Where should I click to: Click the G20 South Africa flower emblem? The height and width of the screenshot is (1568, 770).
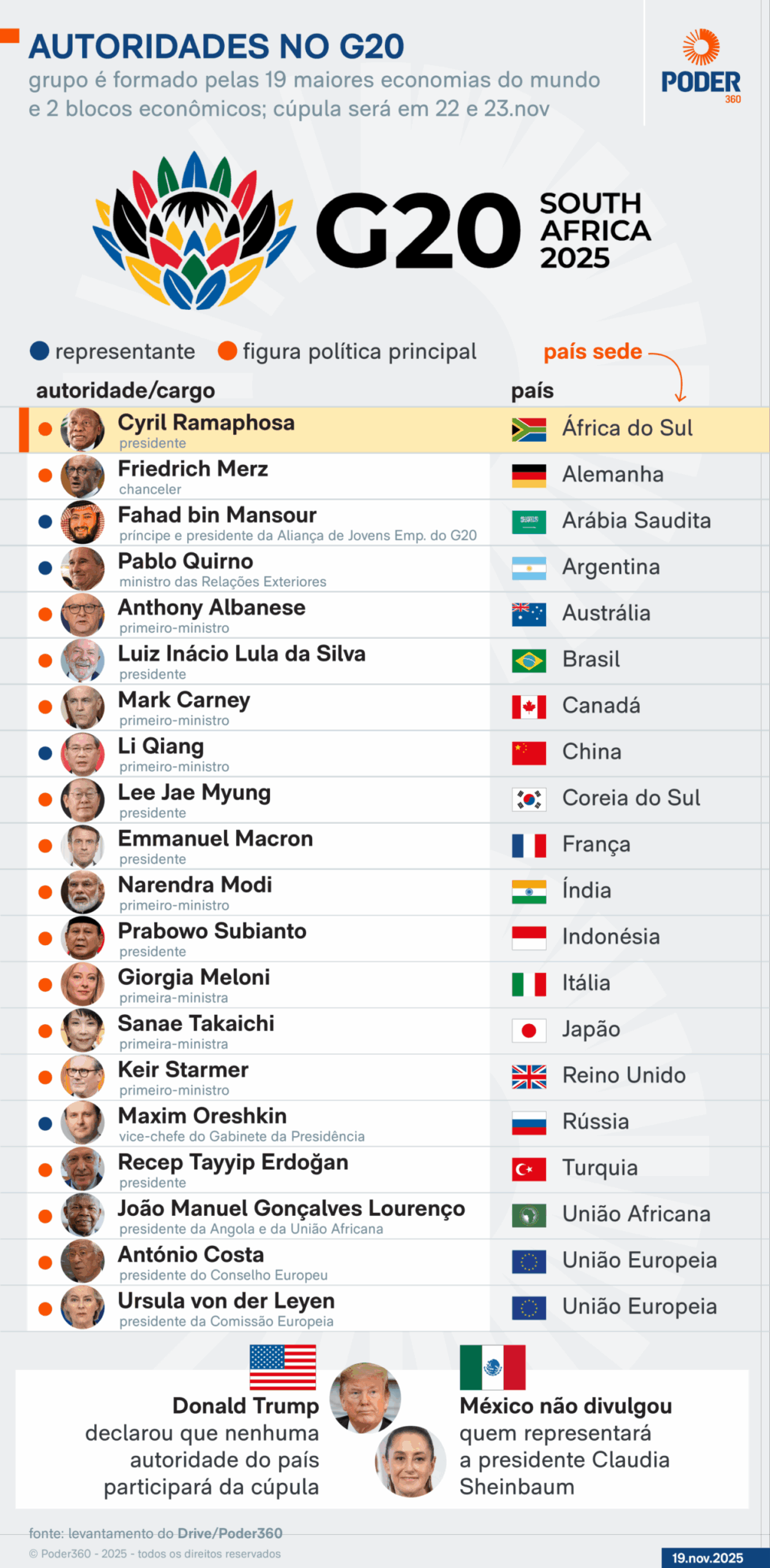tap(195, 230)
